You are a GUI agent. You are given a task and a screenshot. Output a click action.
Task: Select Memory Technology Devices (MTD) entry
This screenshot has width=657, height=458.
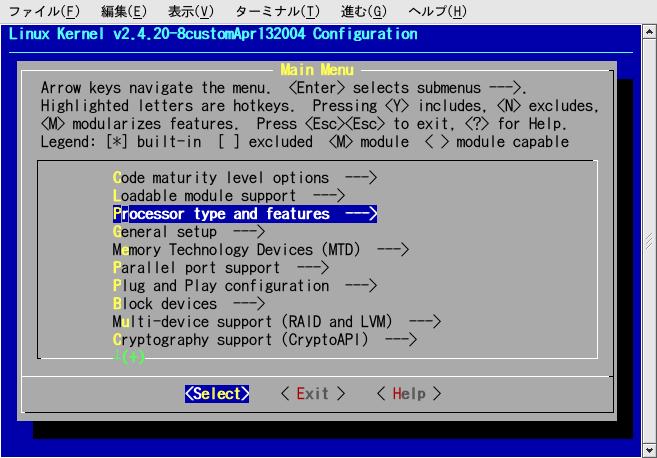point(261,250)
